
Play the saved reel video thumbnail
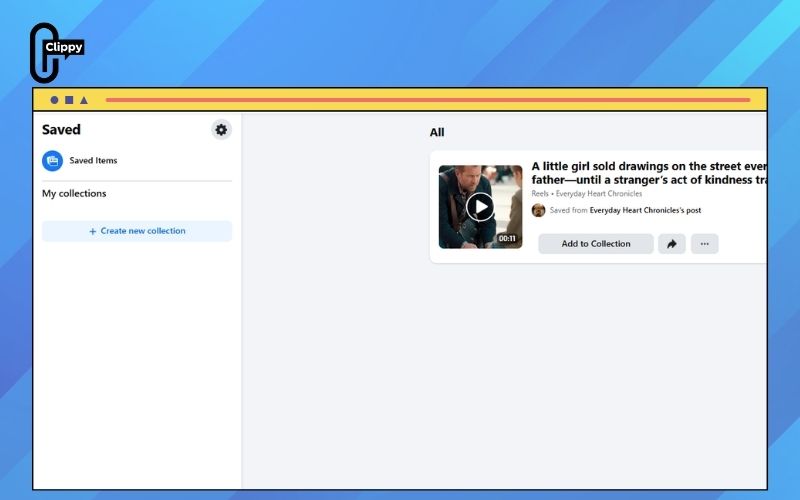point(480,207)
